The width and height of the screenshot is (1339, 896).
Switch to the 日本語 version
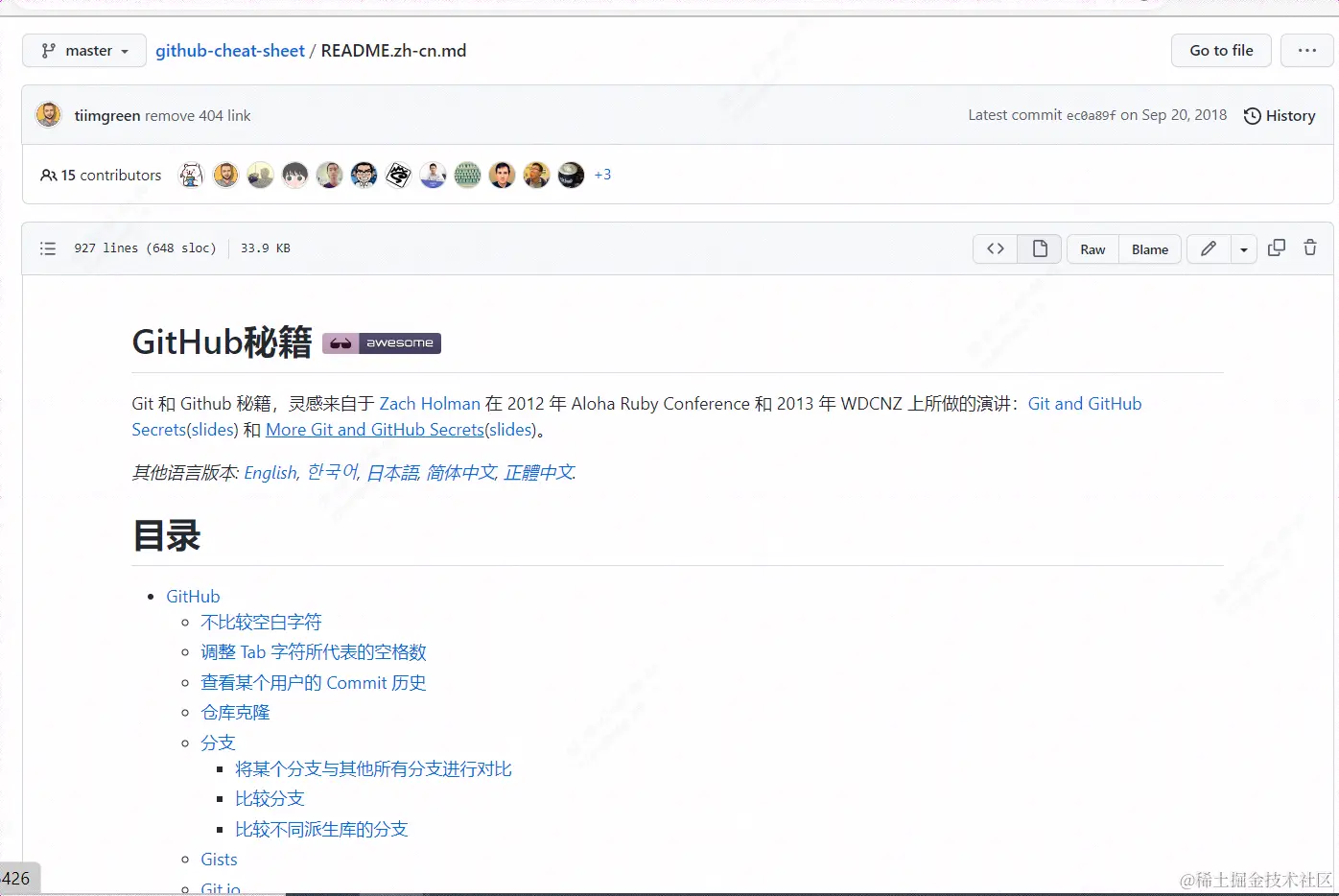(393, 473)
